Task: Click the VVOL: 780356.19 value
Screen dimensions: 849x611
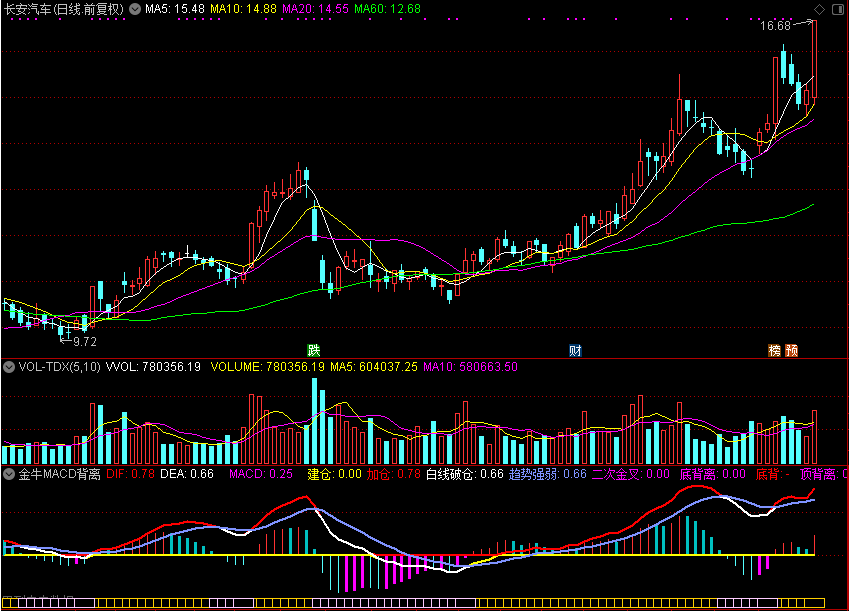Action: [153, 367]
